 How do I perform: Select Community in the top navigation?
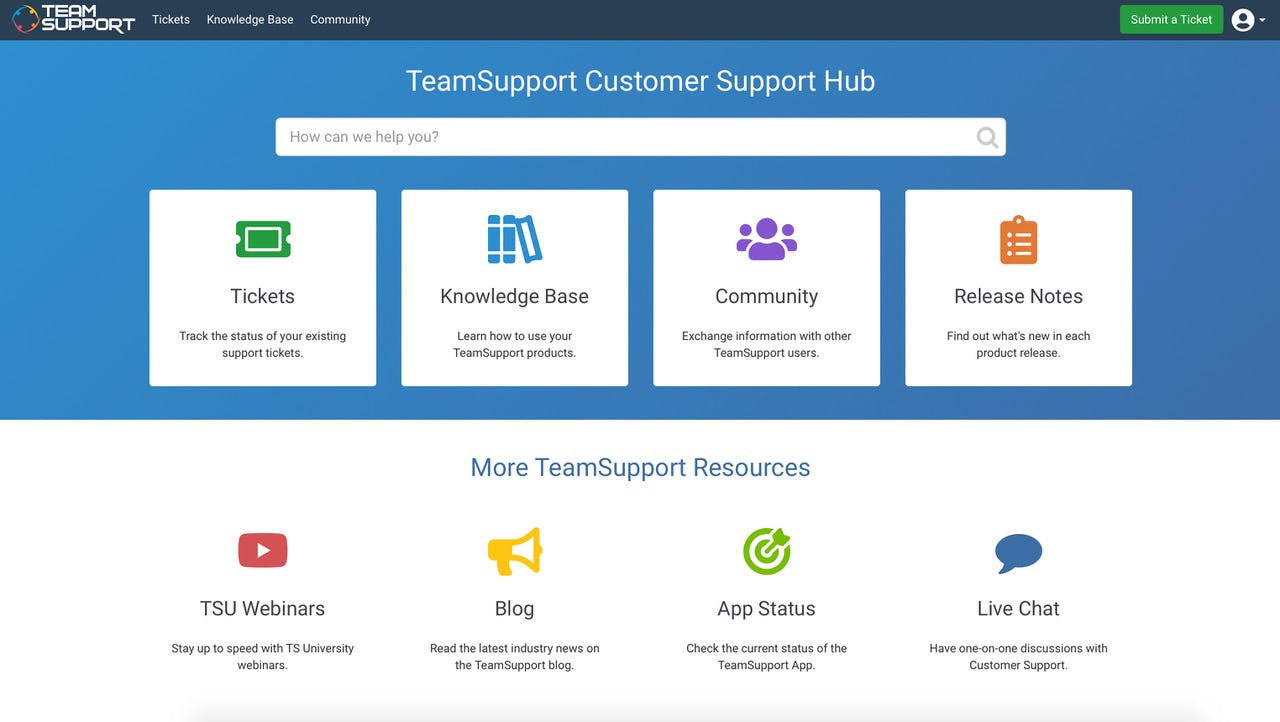click(340, 19)
